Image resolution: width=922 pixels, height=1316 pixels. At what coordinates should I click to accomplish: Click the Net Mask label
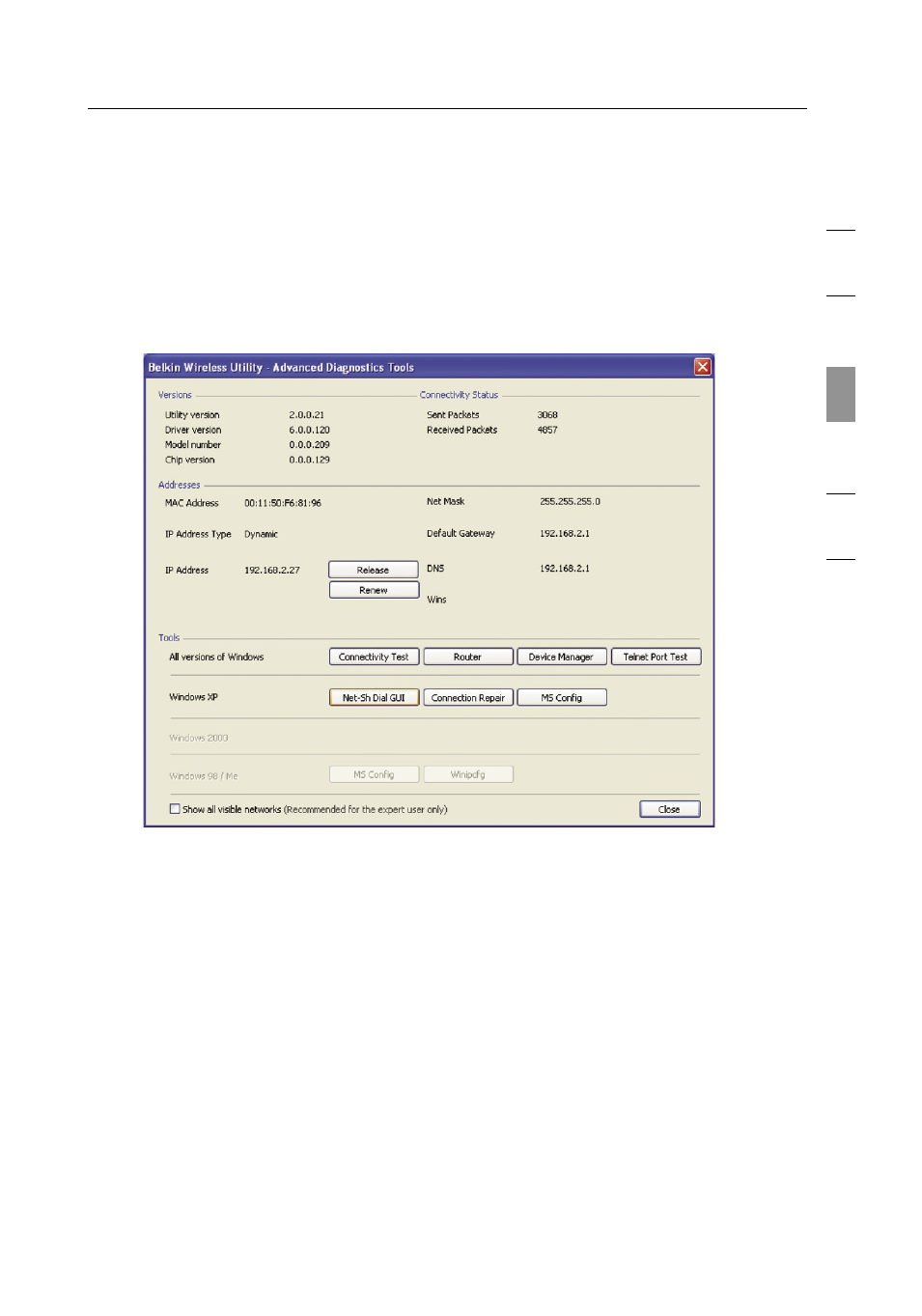coord(446,502)
